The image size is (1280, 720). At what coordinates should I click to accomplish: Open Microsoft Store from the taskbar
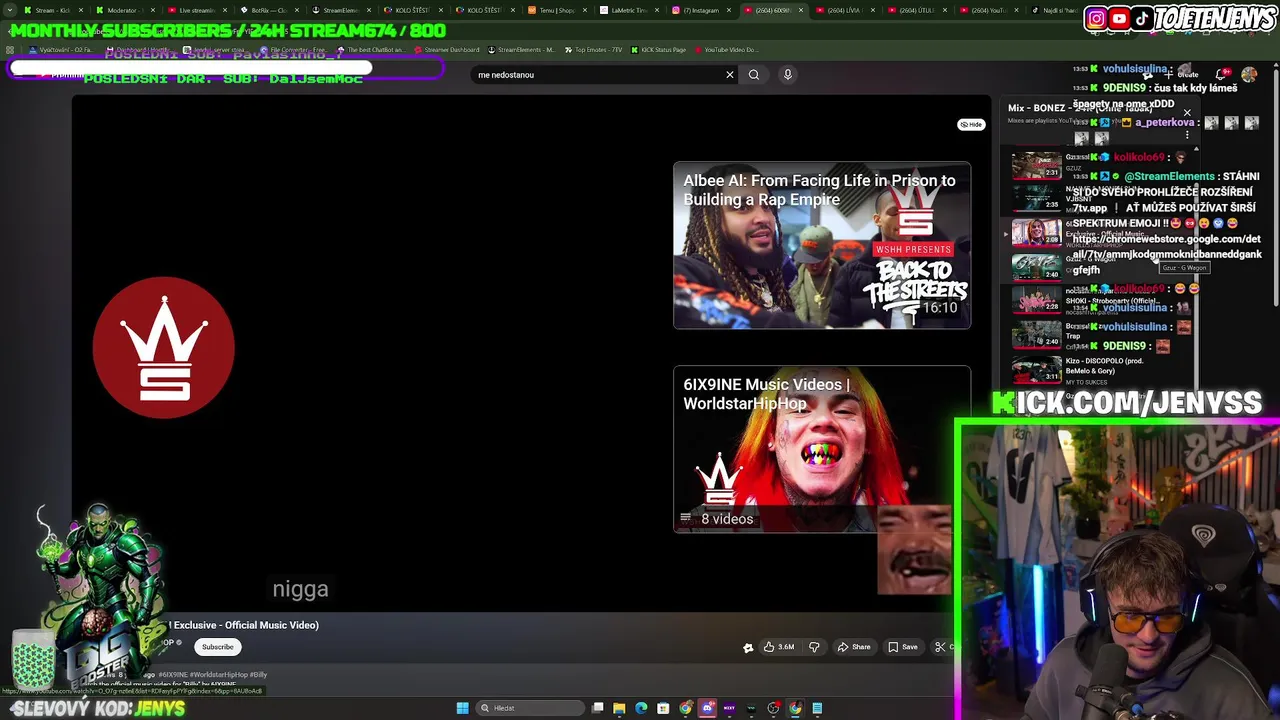pyautogui.click(x=663, y=708)
